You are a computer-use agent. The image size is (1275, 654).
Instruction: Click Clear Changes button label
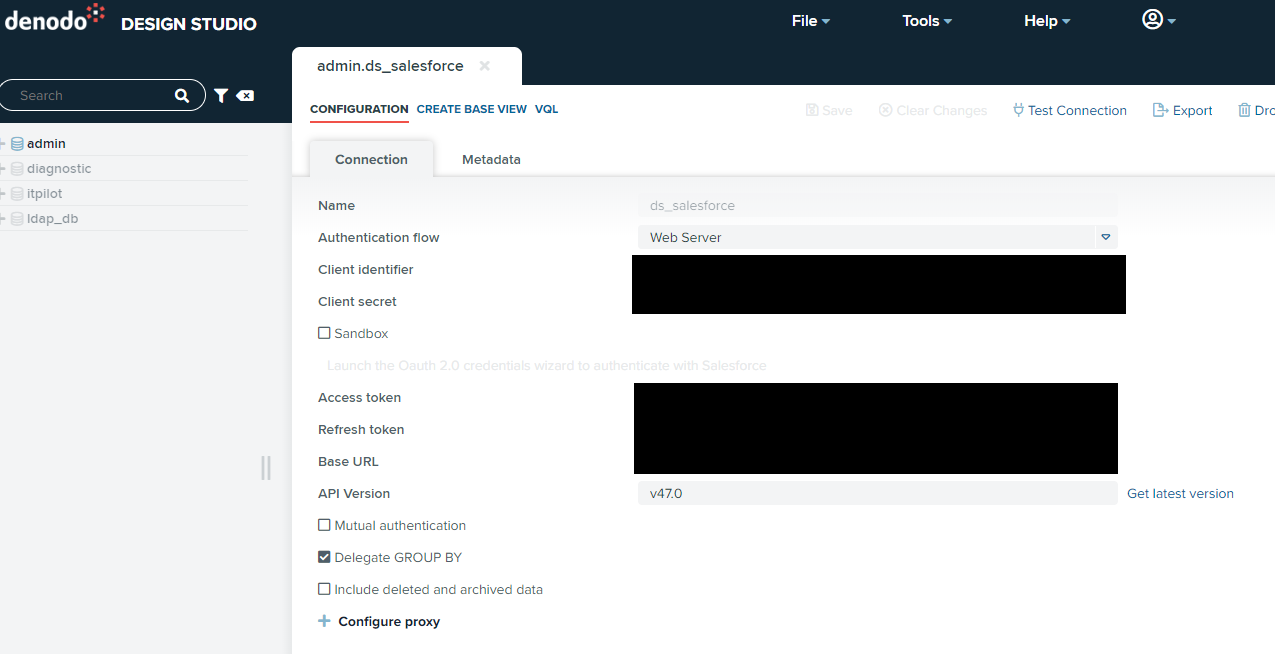pos(941,110)
